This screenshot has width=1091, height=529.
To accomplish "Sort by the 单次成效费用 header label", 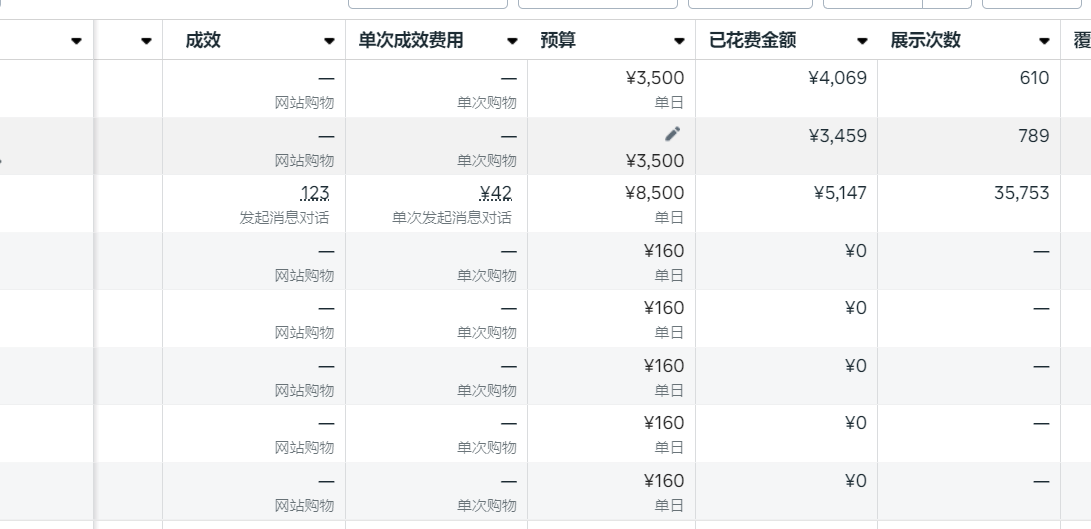I will [411, 41].
